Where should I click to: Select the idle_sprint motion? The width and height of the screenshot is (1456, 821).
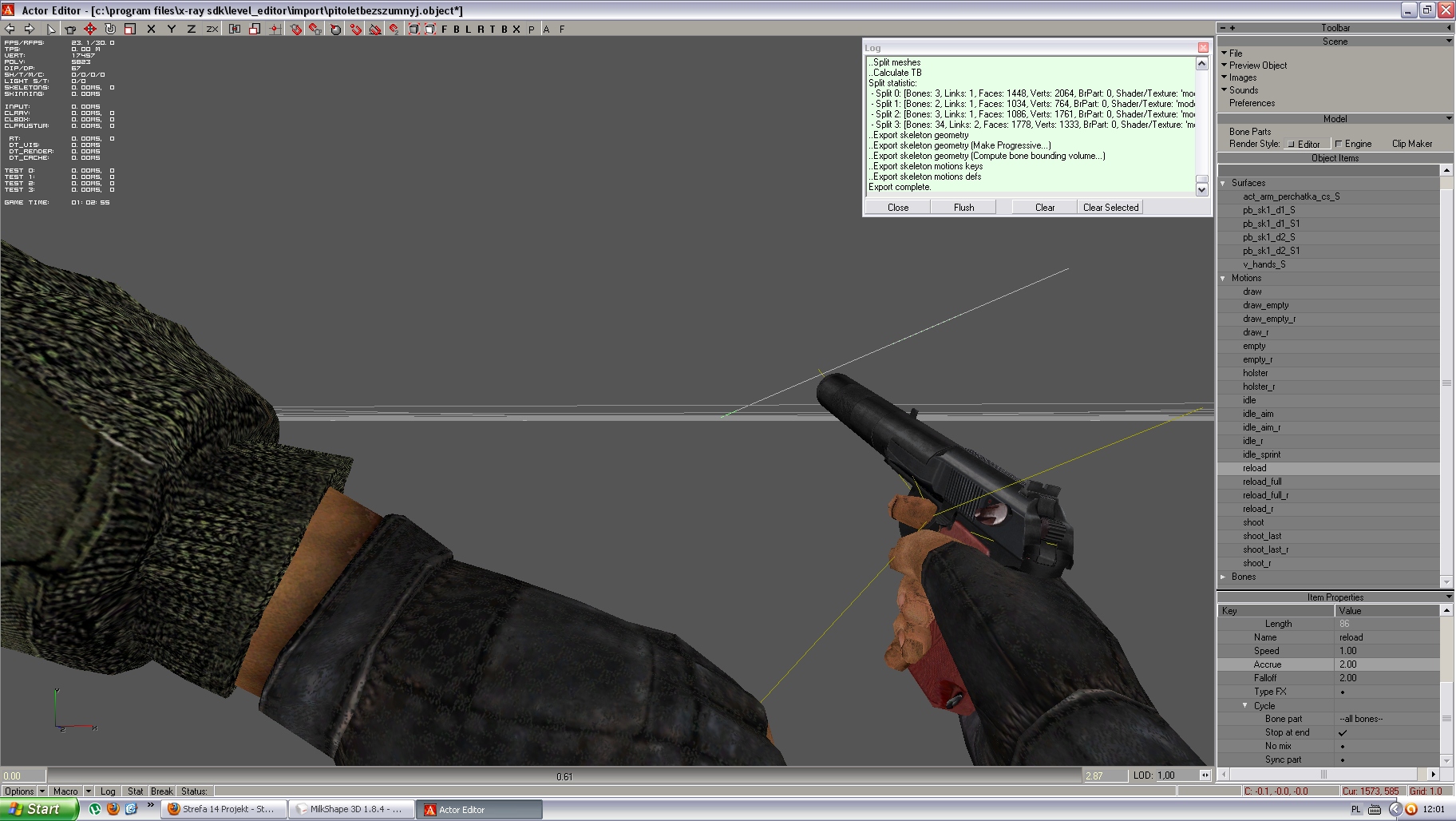click(1261, 454)
